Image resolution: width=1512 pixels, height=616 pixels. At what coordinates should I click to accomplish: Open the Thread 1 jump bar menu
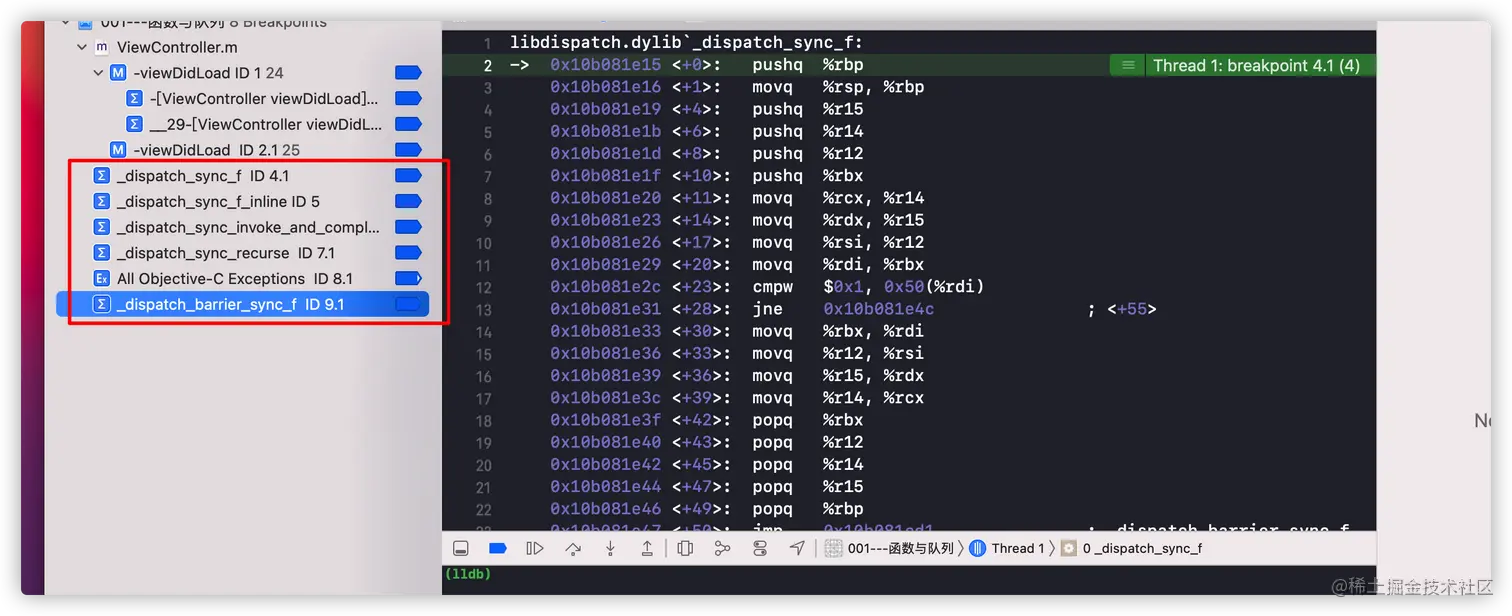pos(1018,548)
